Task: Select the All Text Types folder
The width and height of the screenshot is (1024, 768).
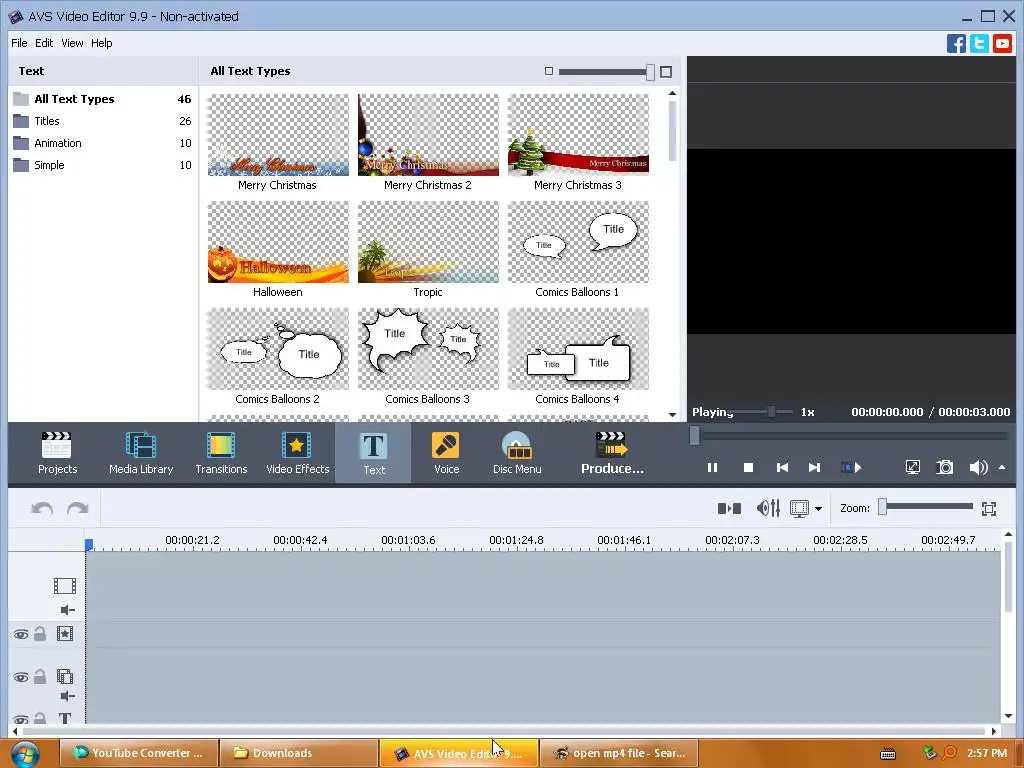Action: [103, 99]
